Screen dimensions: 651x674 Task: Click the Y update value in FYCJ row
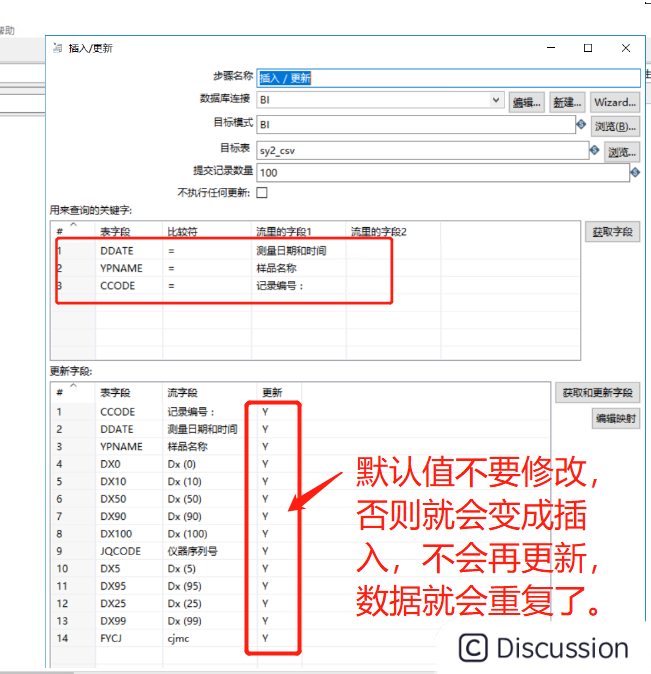pyautogui.click(x=265, y=638)
